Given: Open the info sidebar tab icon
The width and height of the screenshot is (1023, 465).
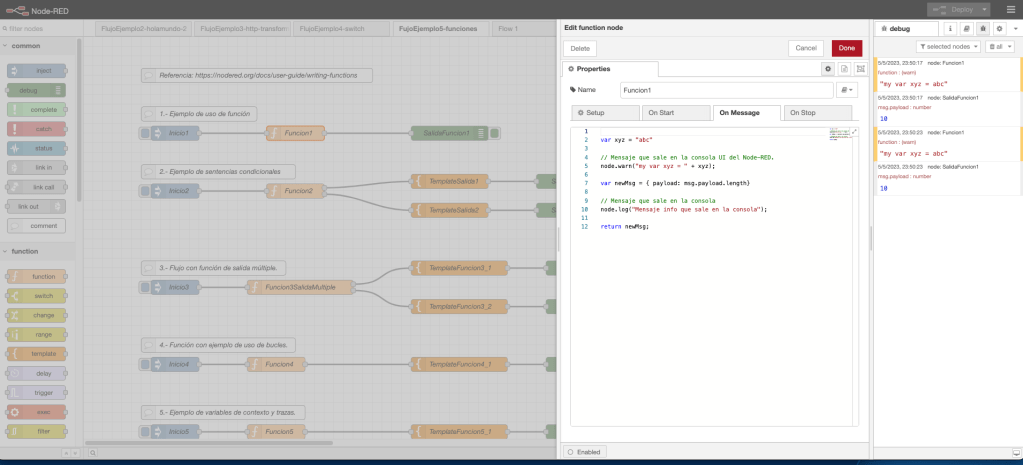Looking at the screenshot, I should coord(950,29).
